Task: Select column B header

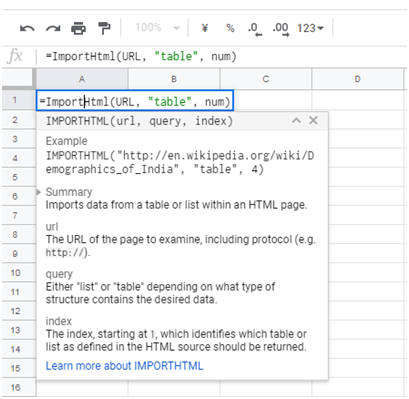Action: pyautogui.click(x=174, y=79)
